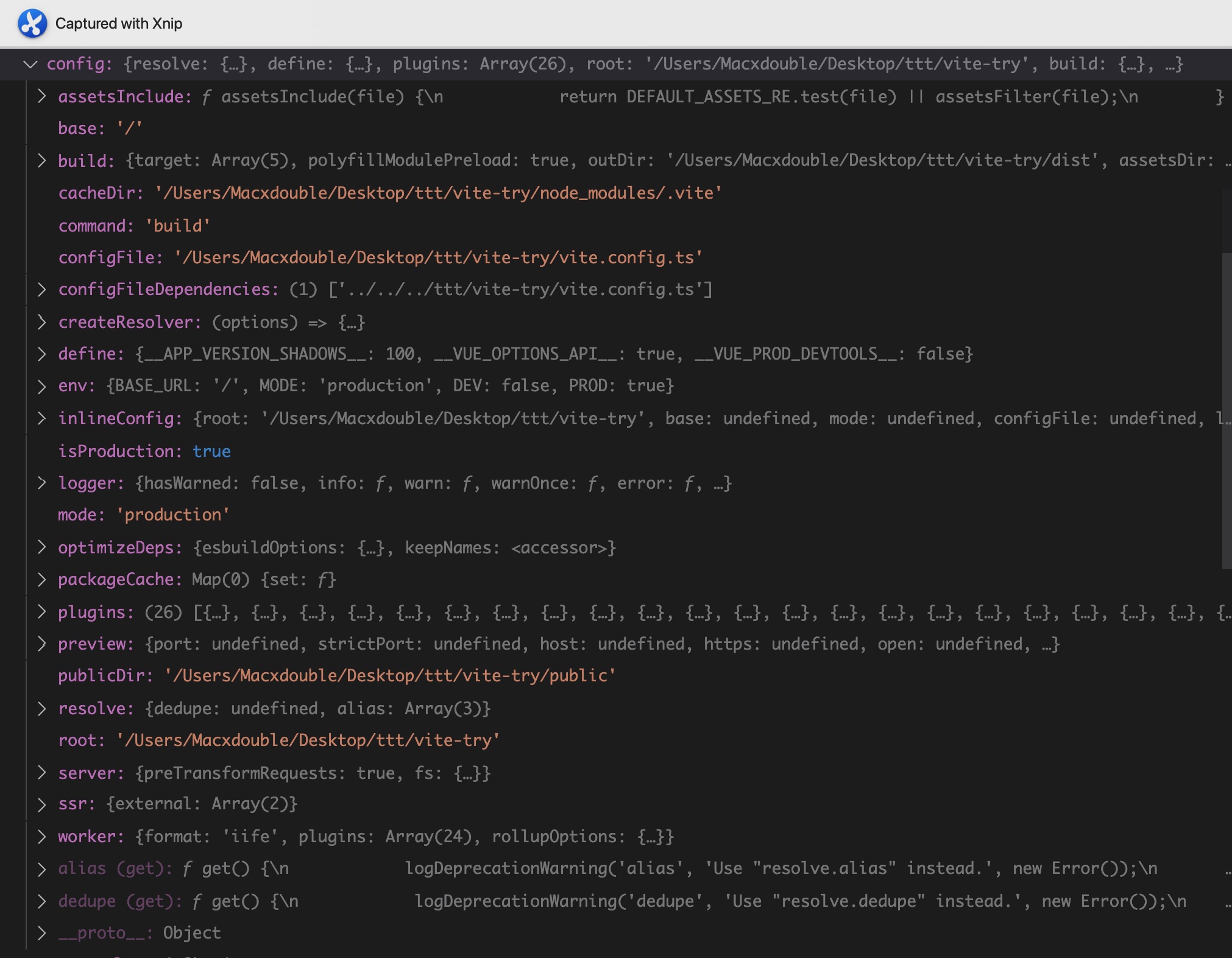This screenshot has height=958, width=1232.
Task: Expand the logger object entry
Action: pos(41,483)
